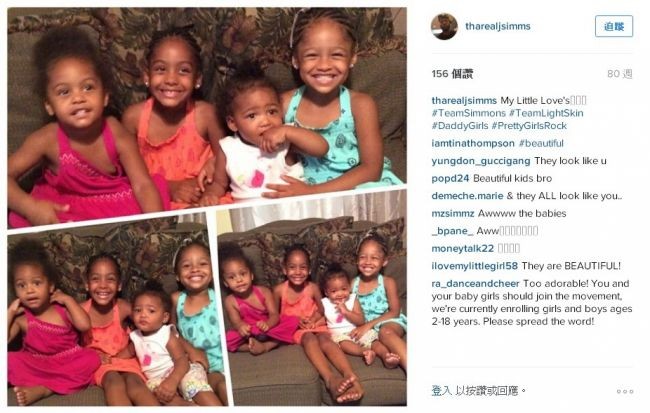This screenshot has width=650, height=413.
Task: Visit ilovemylittlegirl58's profile
Action: click(475, 266)
